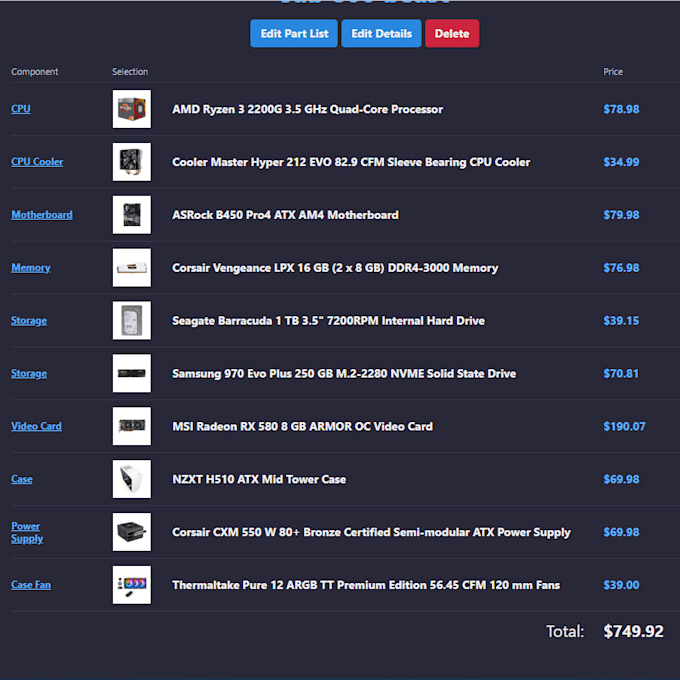Select Samsung 970 Evo Plus 250 GB name
This screenshot has width=680, height=680.
point(344,374)
